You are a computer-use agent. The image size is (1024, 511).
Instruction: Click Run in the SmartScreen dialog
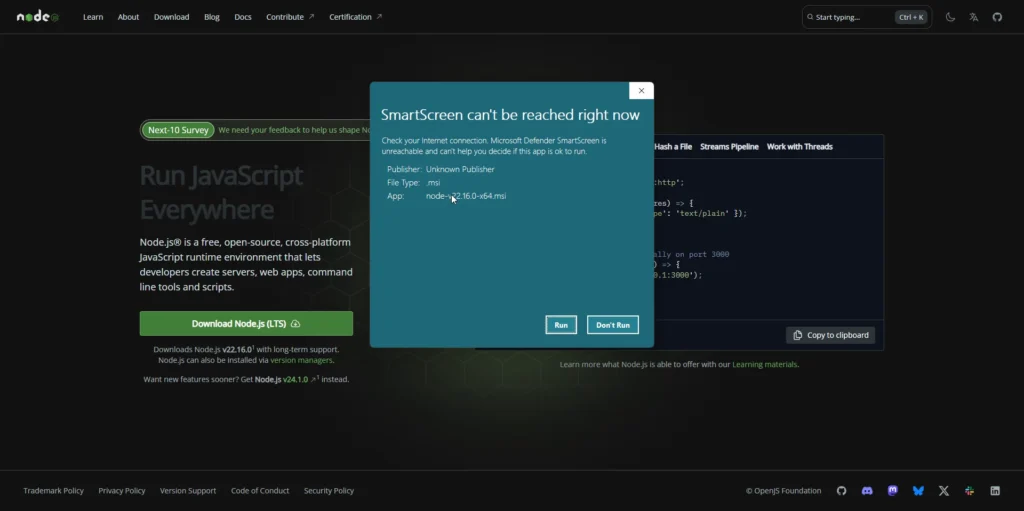coord(561,325)
